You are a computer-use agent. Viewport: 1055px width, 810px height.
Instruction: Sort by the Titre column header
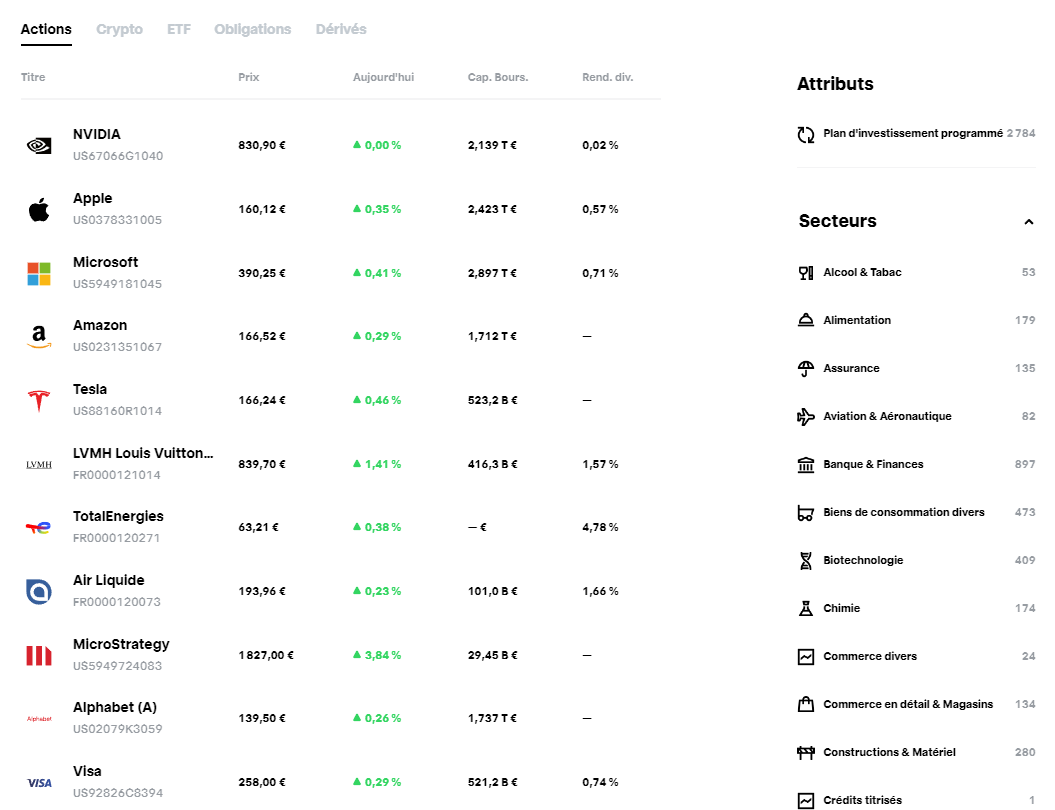(33, 77)
